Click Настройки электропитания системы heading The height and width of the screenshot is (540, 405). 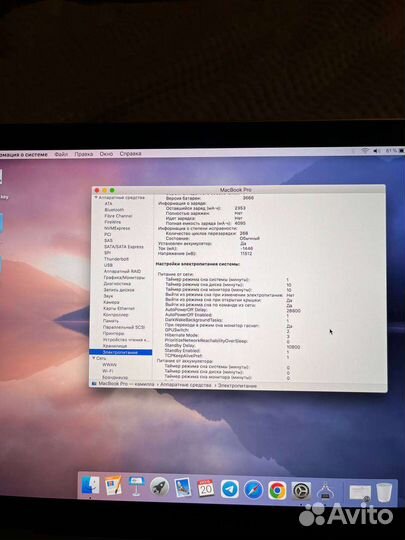pos(198,264)
